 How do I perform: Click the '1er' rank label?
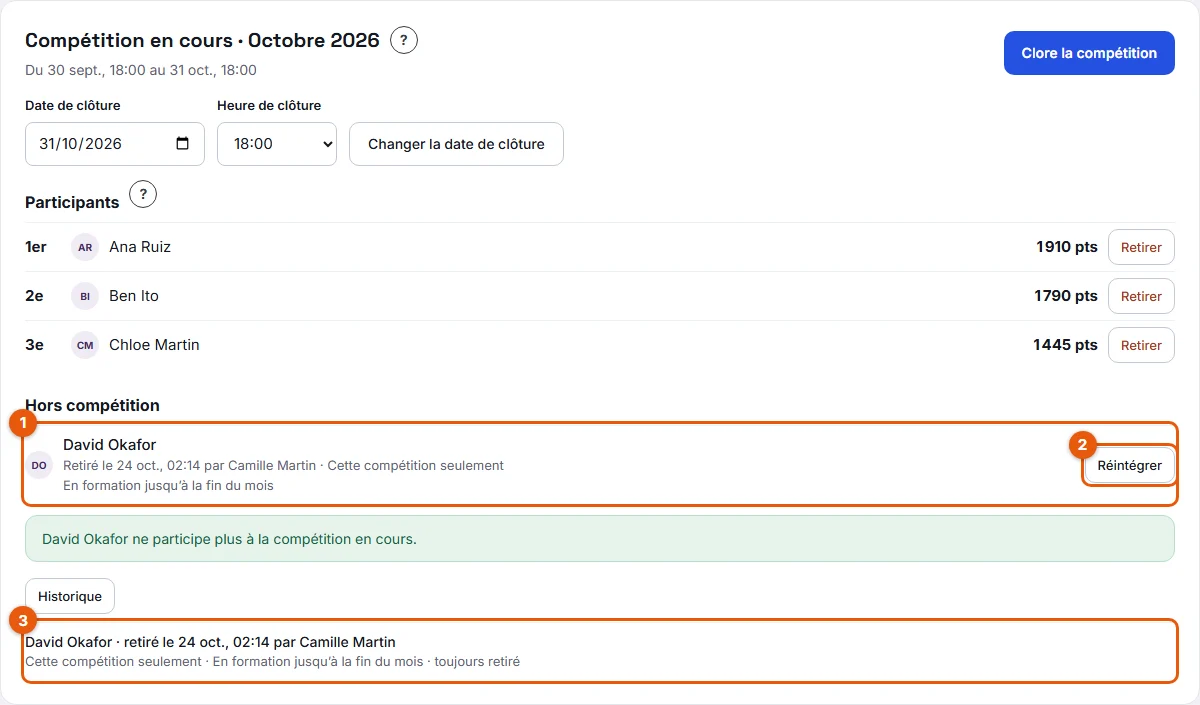[x=36, y=247]
